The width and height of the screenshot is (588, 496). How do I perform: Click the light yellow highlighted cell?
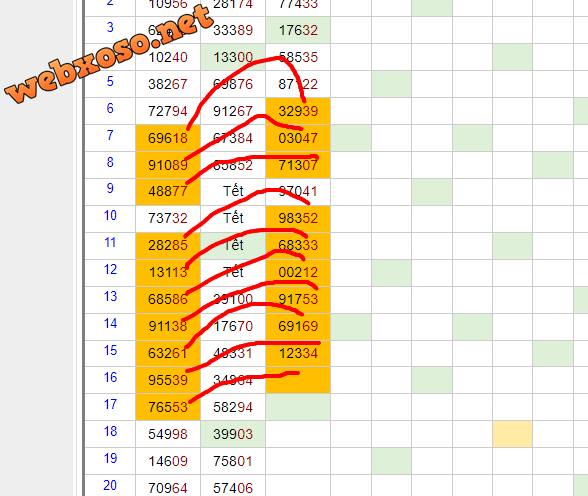[x=512, y=434]
